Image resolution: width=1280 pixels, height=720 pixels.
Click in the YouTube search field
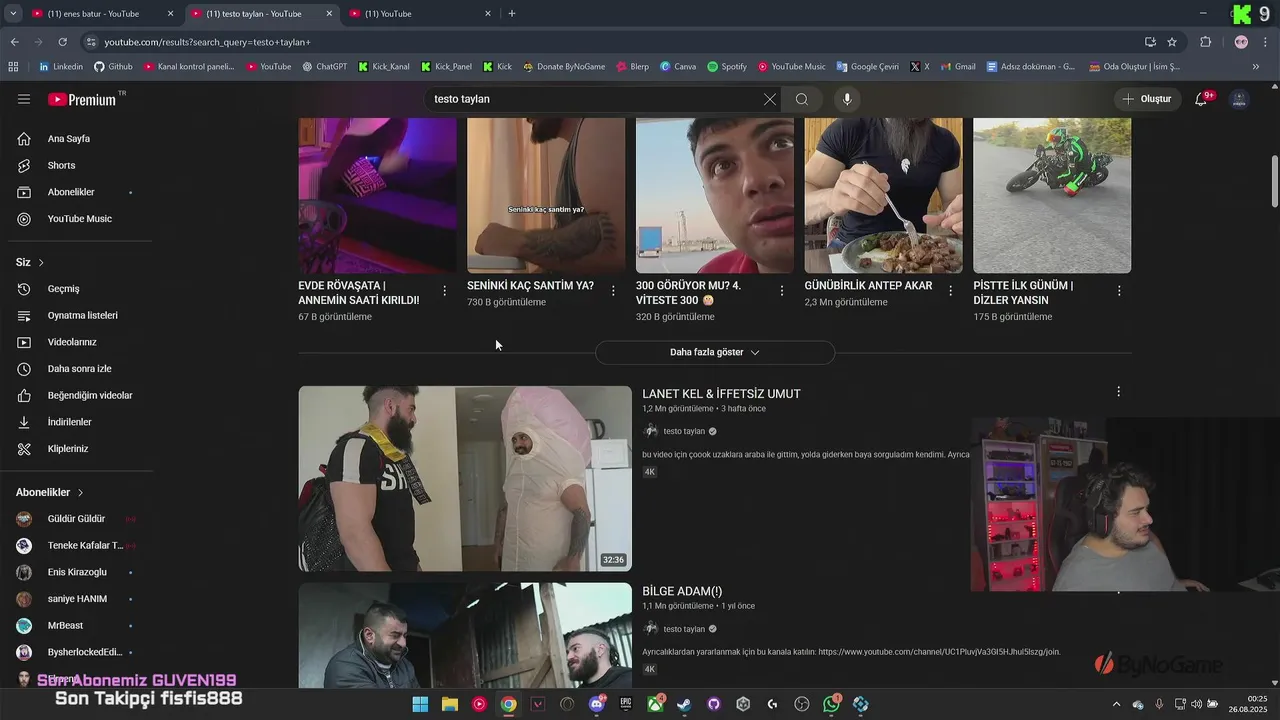(595, 99)
